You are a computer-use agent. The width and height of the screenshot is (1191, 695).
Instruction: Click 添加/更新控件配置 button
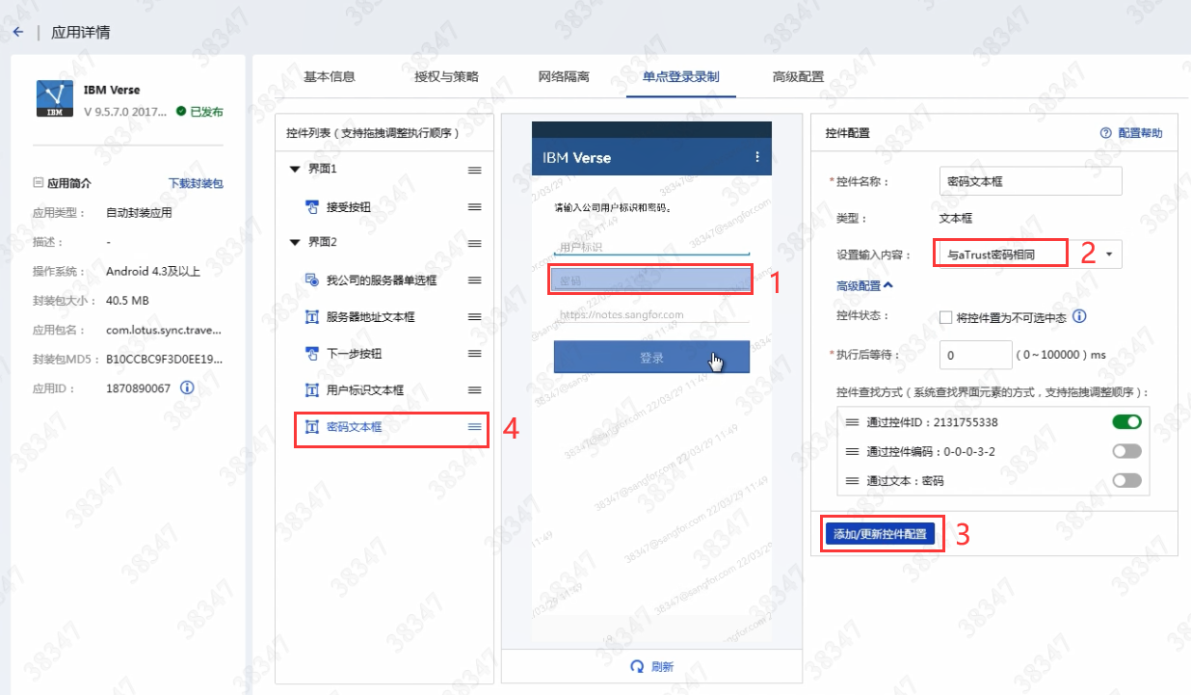coord(880,534)
